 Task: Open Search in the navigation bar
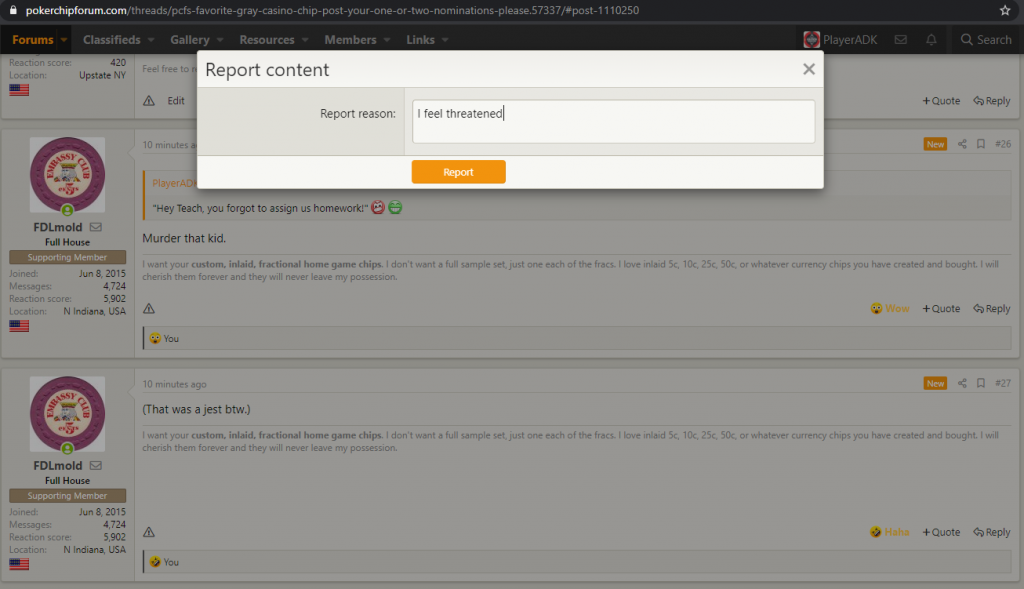[985, 40]
